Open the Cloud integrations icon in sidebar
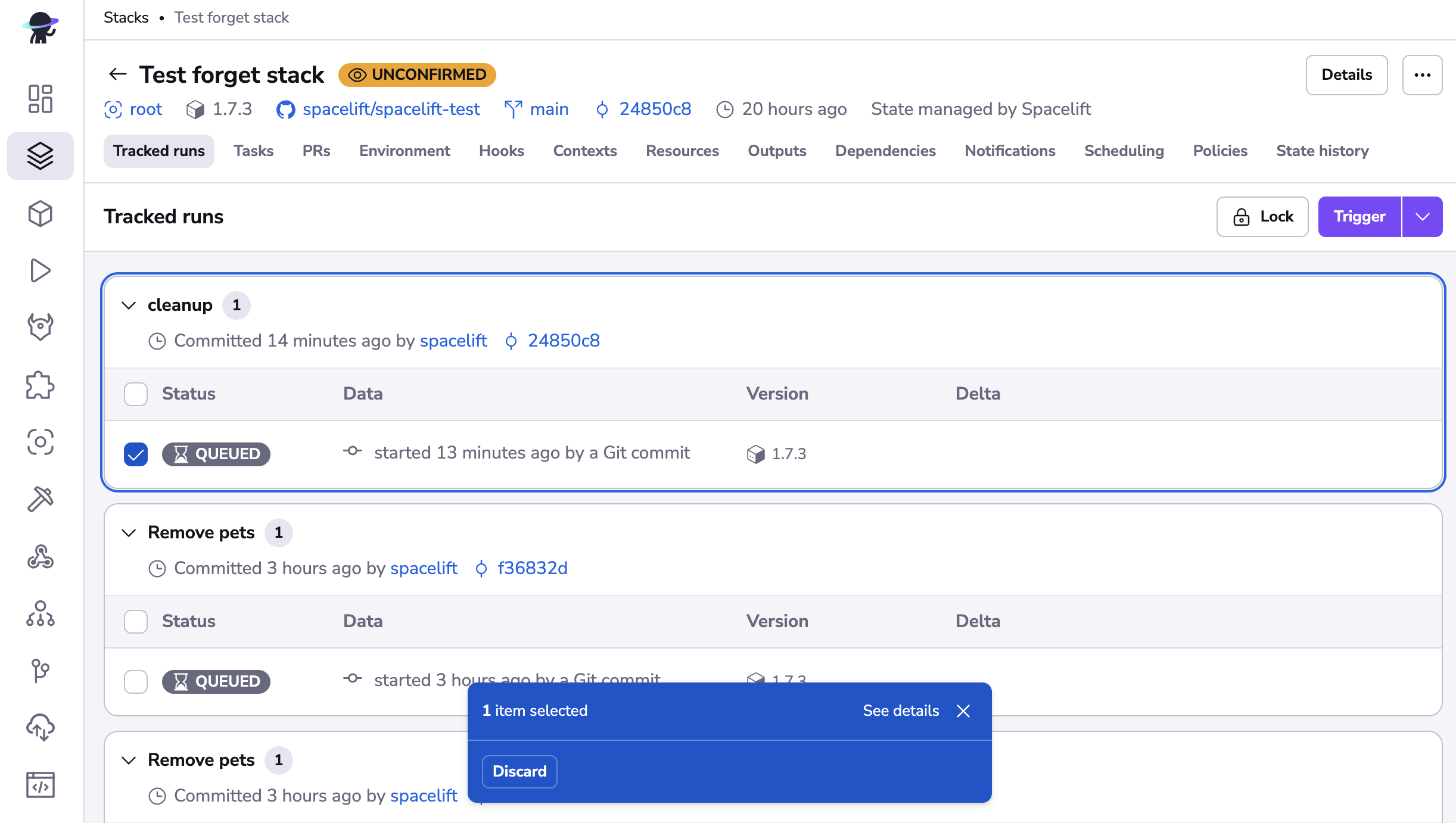This screenshot has height=823, width=1456. point(40,728)
